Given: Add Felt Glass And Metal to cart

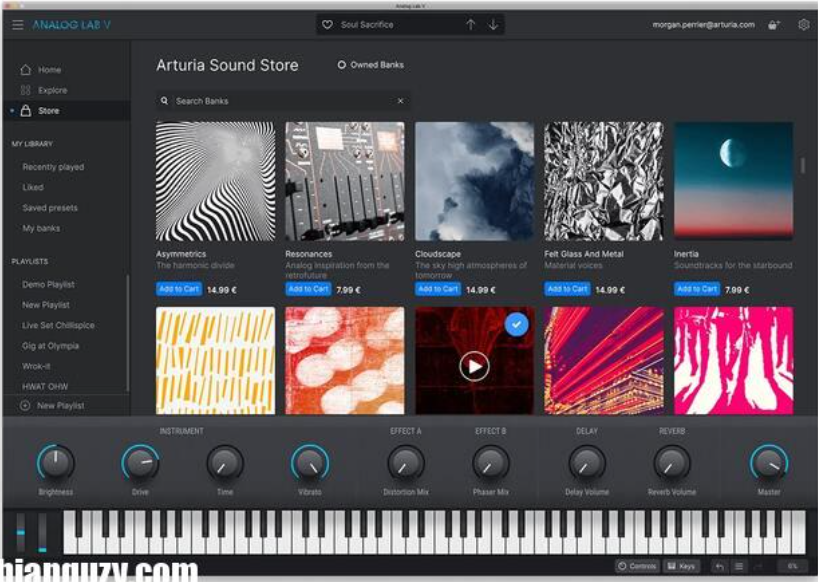Looking at the screenshot, I should [568, 289].
